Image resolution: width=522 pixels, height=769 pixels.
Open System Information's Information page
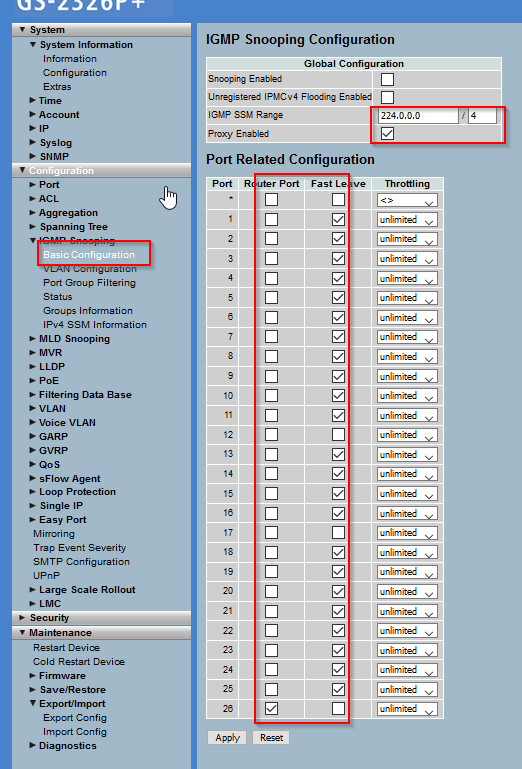tap(70, 59)
